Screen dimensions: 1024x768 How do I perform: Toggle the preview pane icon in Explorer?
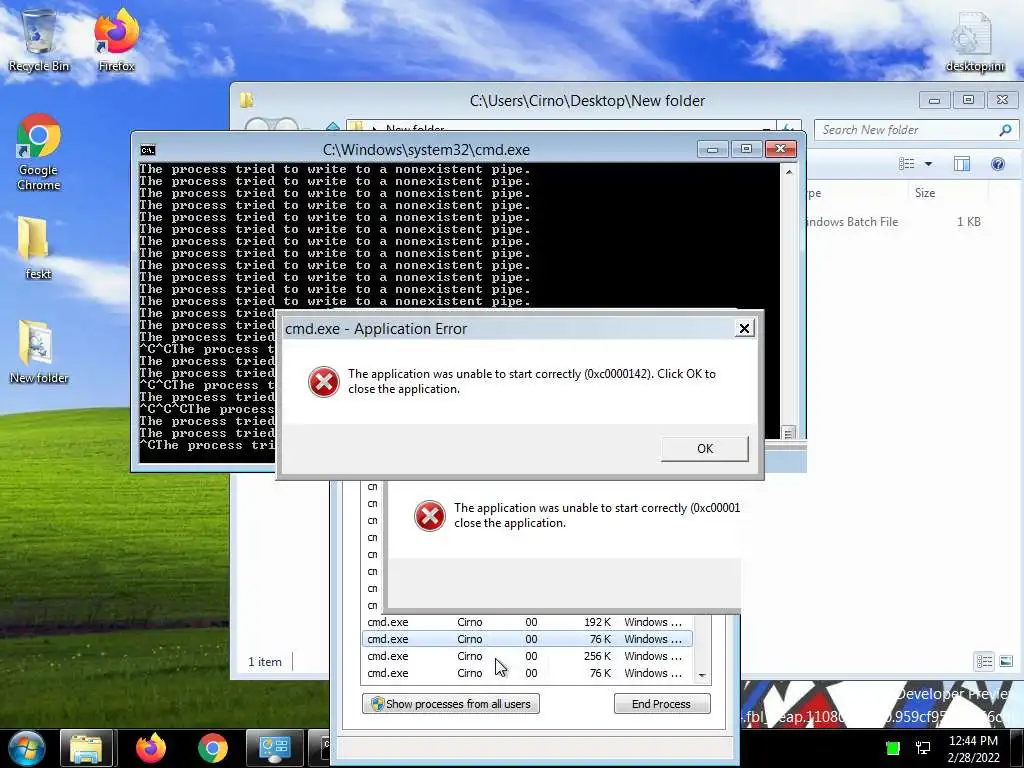(962, 164)
